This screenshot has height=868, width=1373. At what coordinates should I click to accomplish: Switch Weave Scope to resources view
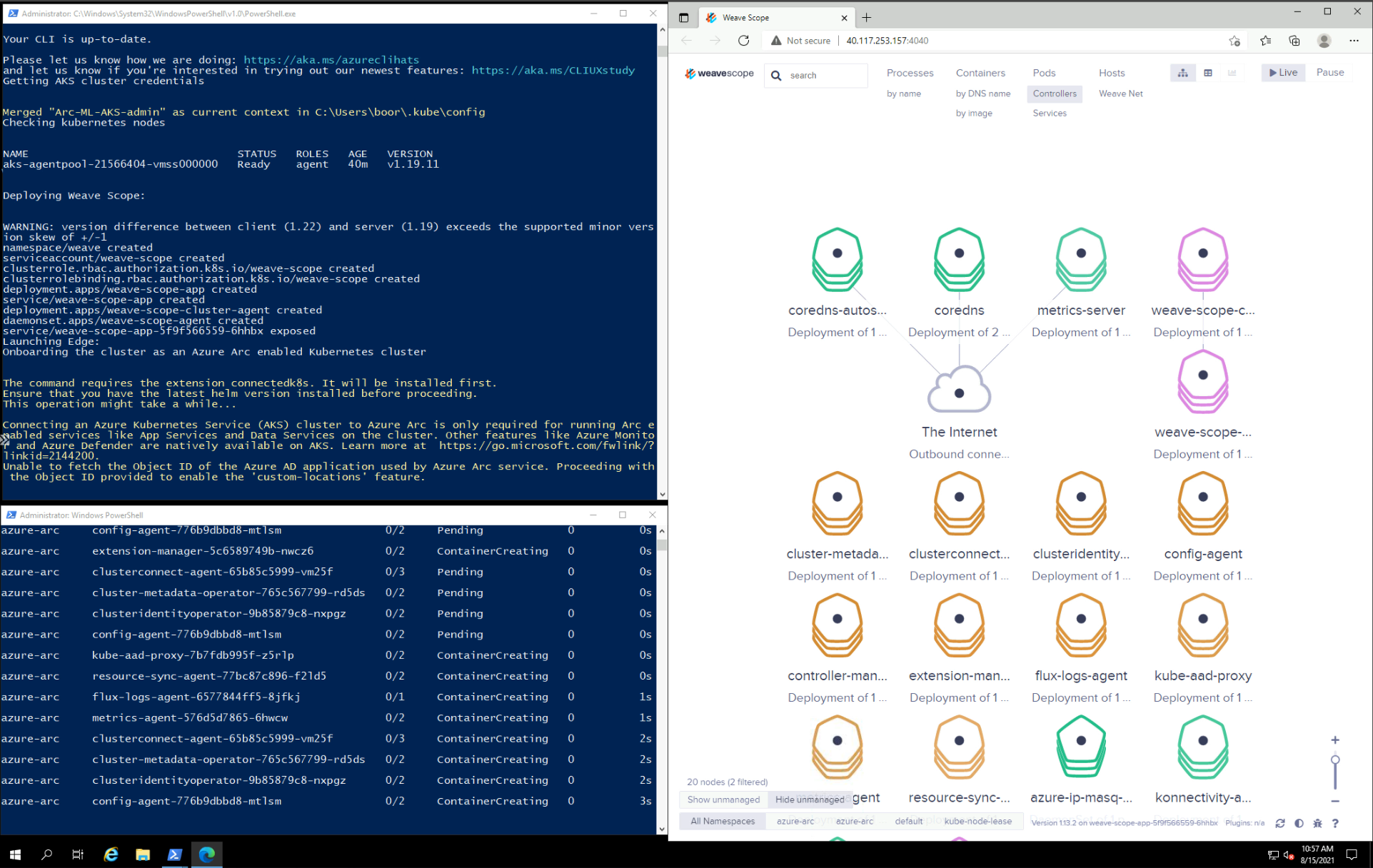click(1232, 73)
